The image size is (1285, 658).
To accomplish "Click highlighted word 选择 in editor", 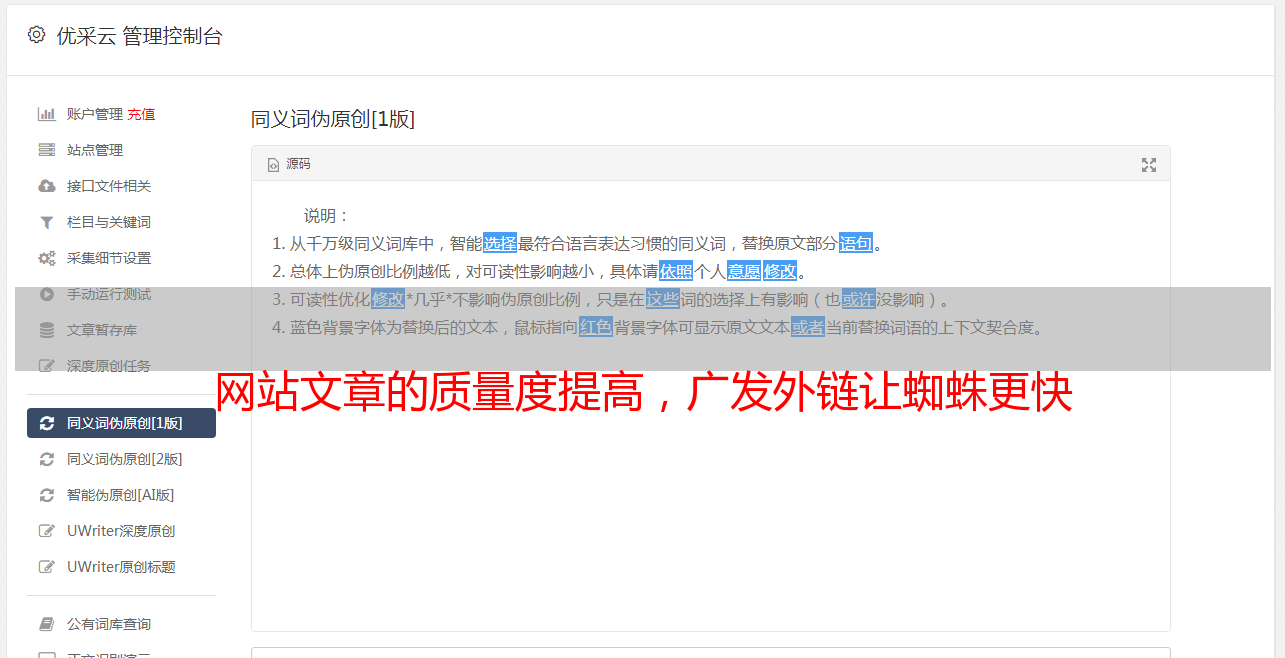I will click(x=500, y=243).
